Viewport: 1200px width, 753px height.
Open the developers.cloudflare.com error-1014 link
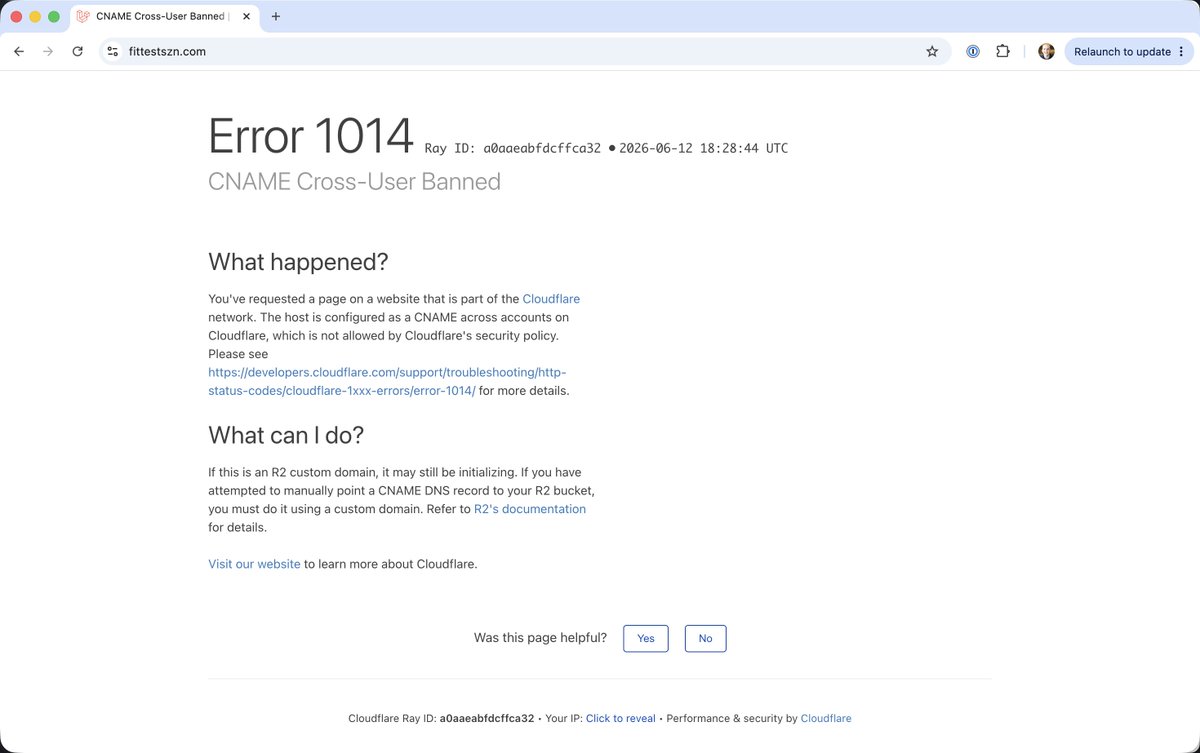388,381
